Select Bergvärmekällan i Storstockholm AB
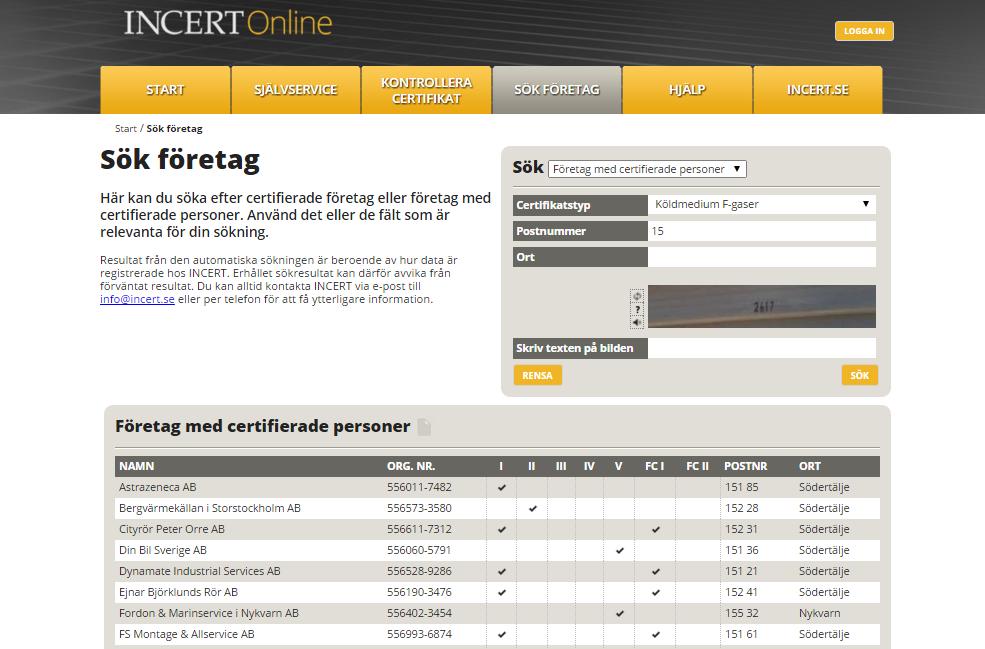Screen dimensions: 985x649 click(x=210, y=508)
